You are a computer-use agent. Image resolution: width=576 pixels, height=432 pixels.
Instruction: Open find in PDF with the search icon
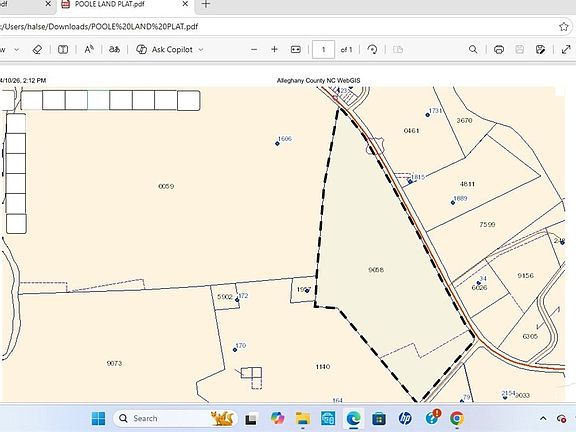(473, 49)
